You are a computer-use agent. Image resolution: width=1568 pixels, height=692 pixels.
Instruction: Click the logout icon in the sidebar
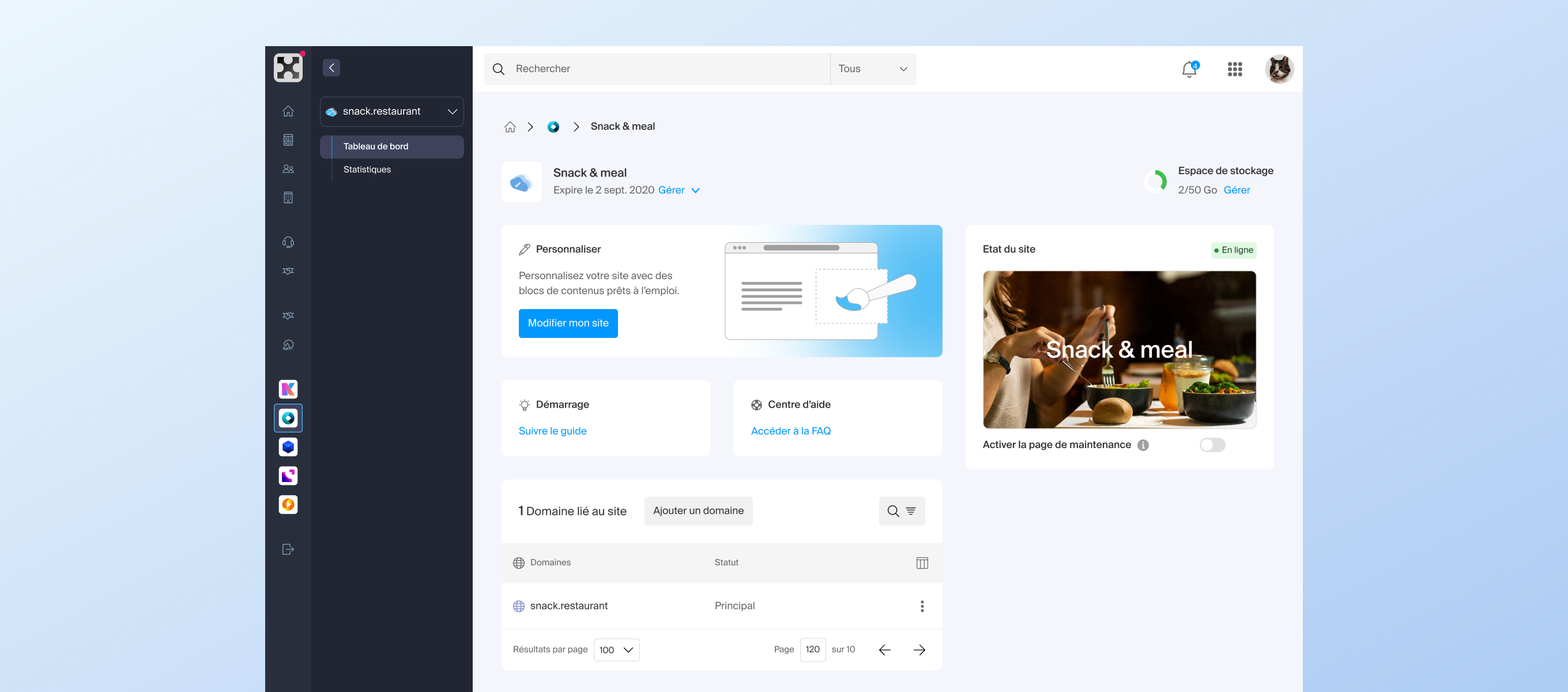tap(288, 550)
